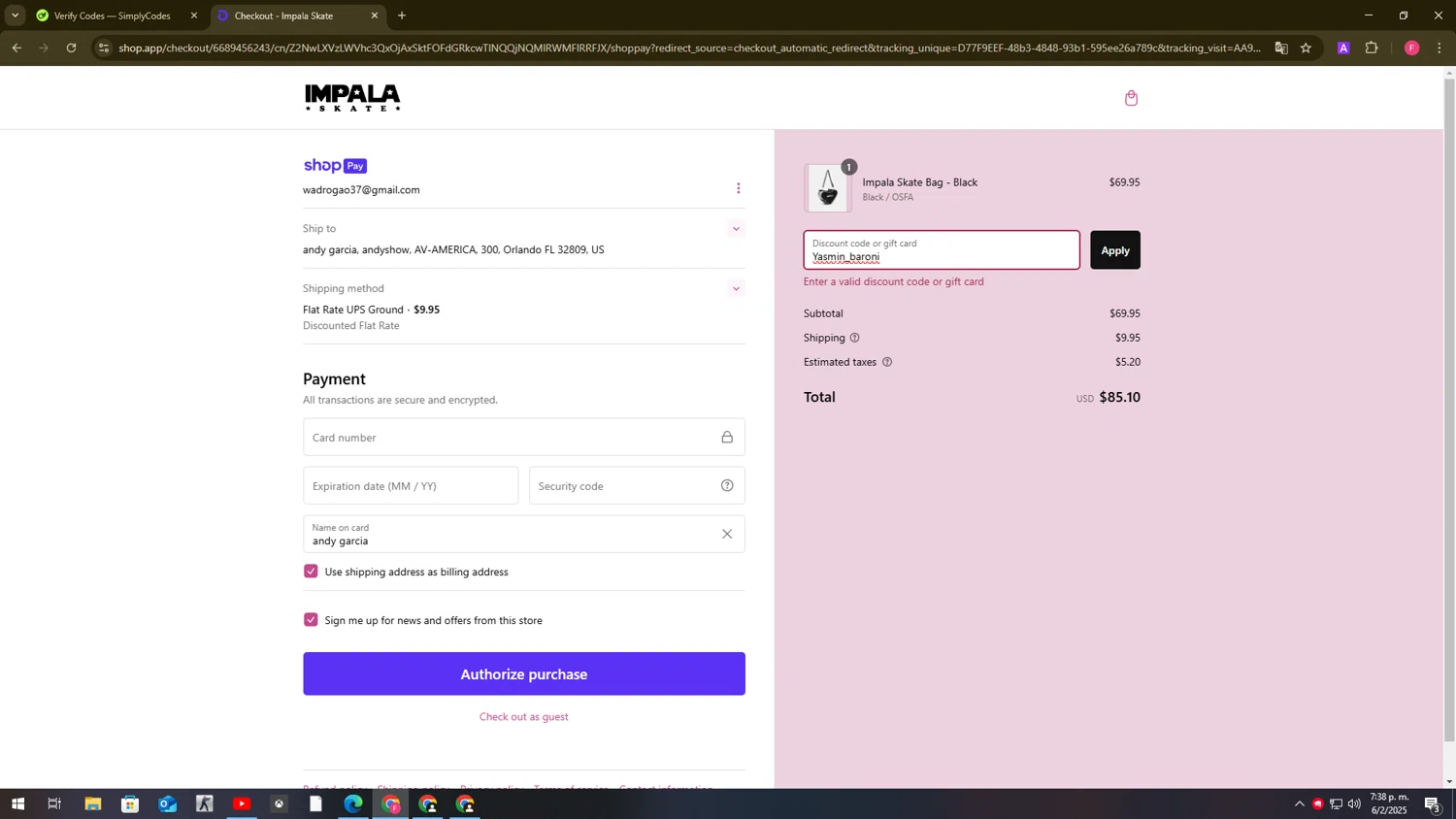This screenshot has width=1456, height=819.
Task: Switch to Verify Codes SimplyCodes tab
Action: click(x=111, y=16)
